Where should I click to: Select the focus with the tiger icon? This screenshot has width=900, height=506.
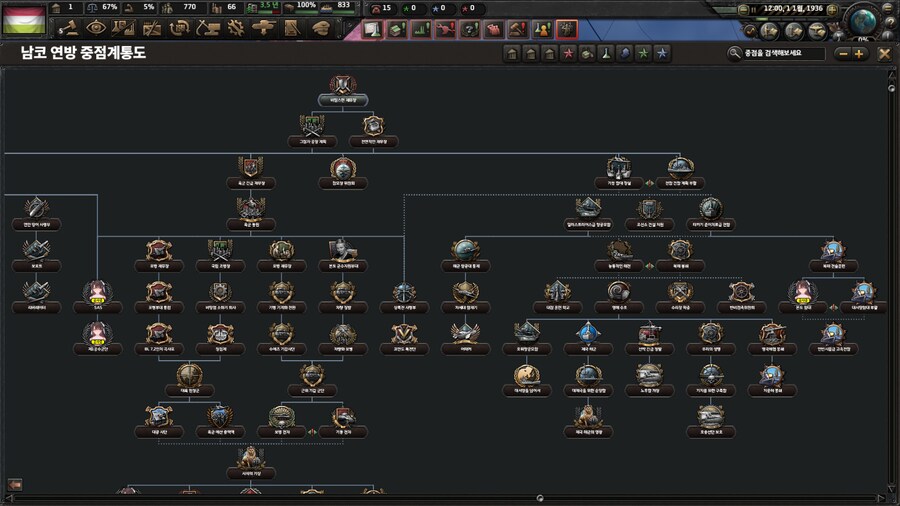588,411
